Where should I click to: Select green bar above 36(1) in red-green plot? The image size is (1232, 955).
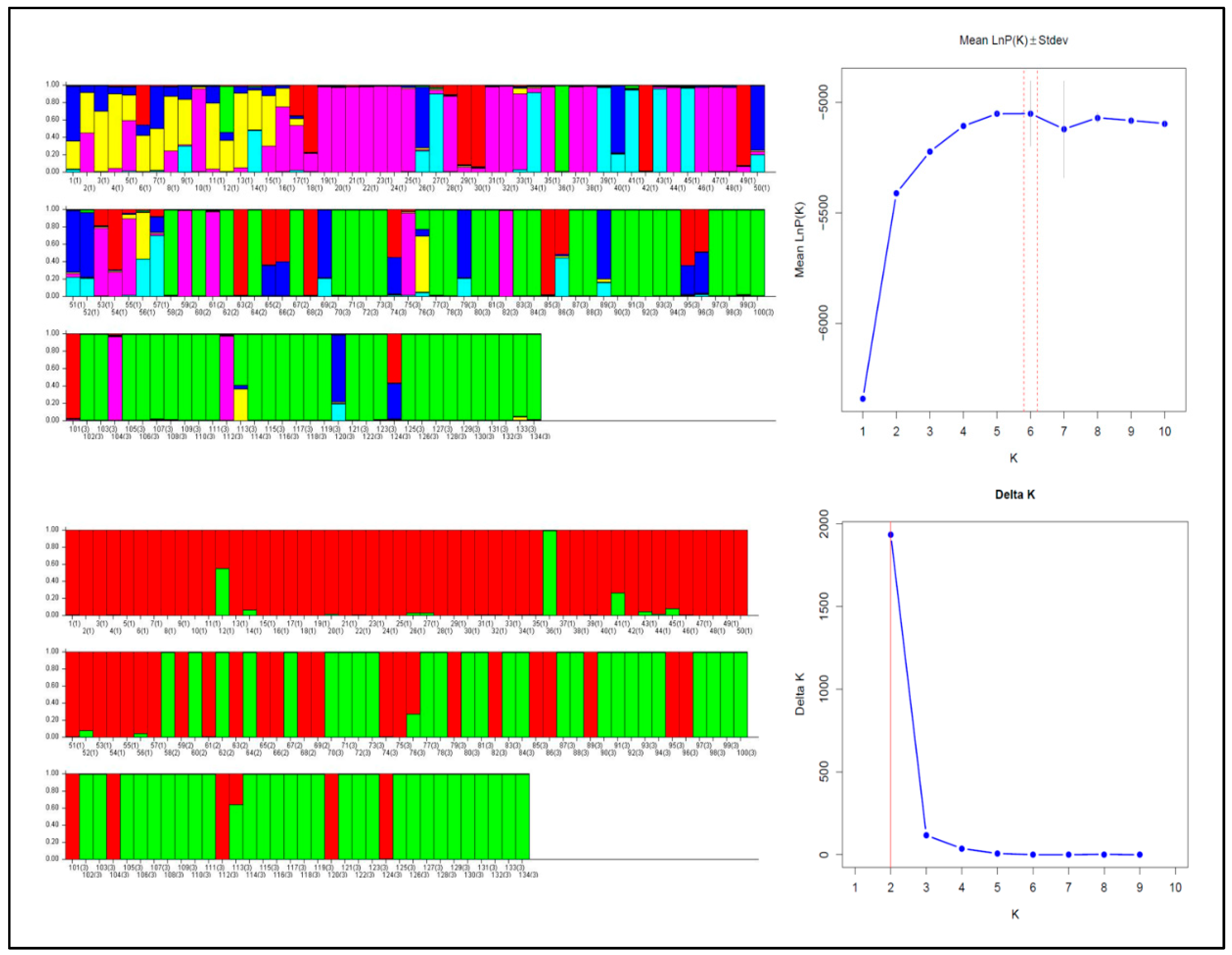point(550,573)
